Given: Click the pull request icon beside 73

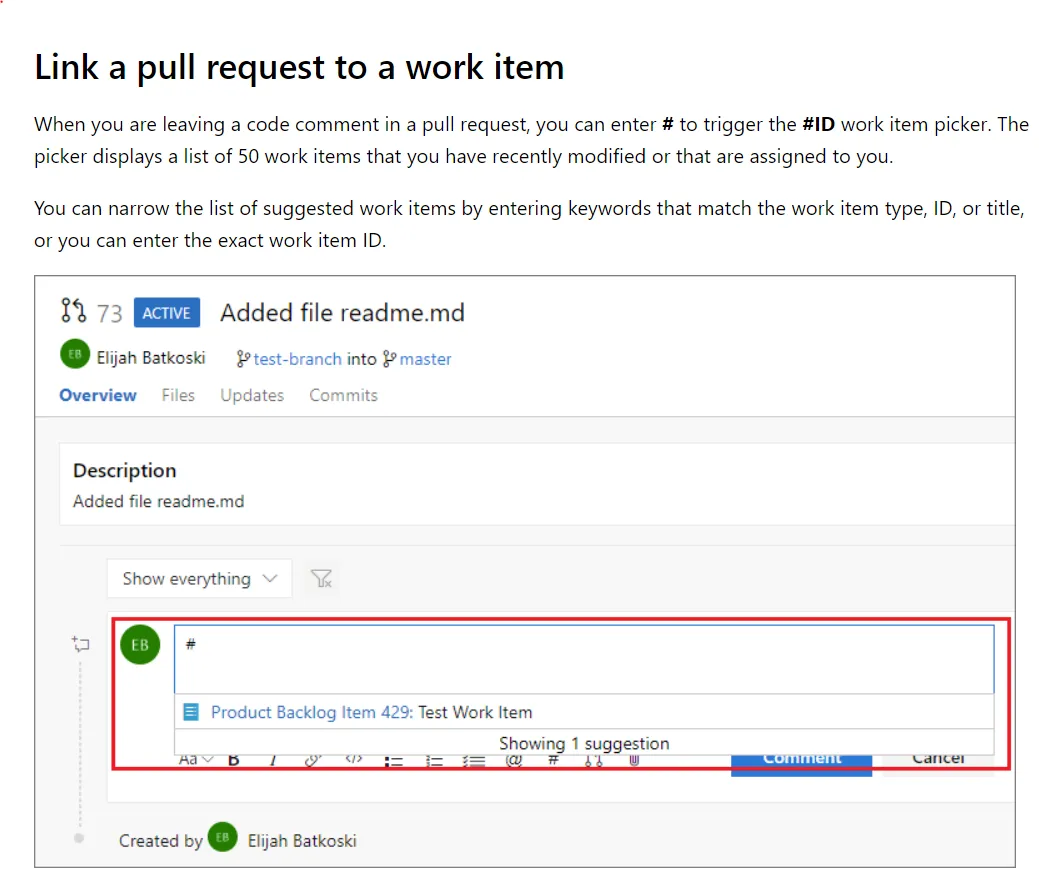Looking at the screenshot, I should [73, 312].
